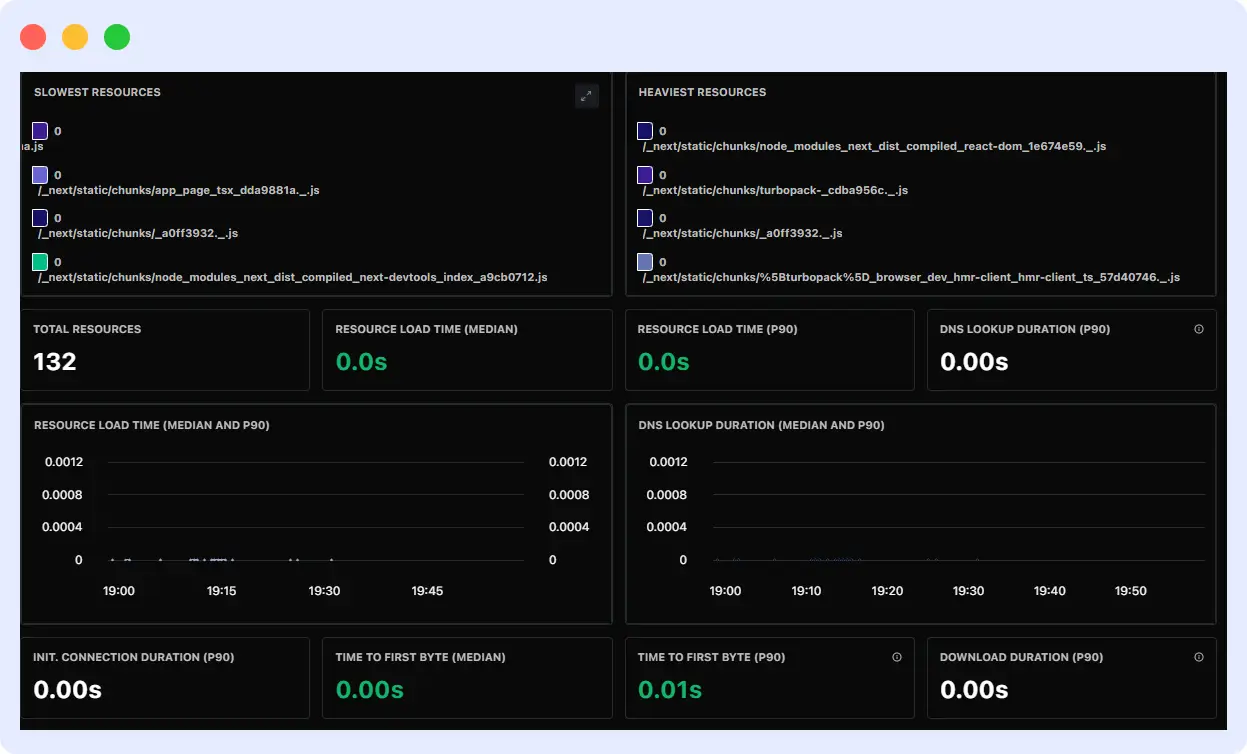This screenshot has width=1247, height=754.
Task: Select the Heaviest Resources panel header
Action: [x=702, y=92]
